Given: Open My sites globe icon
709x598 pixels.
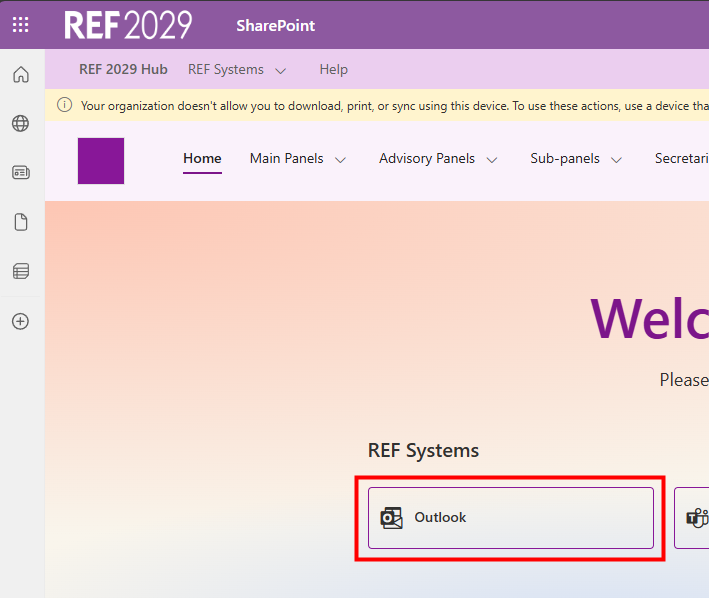Looking at the screenshot, I should point(21,123).
